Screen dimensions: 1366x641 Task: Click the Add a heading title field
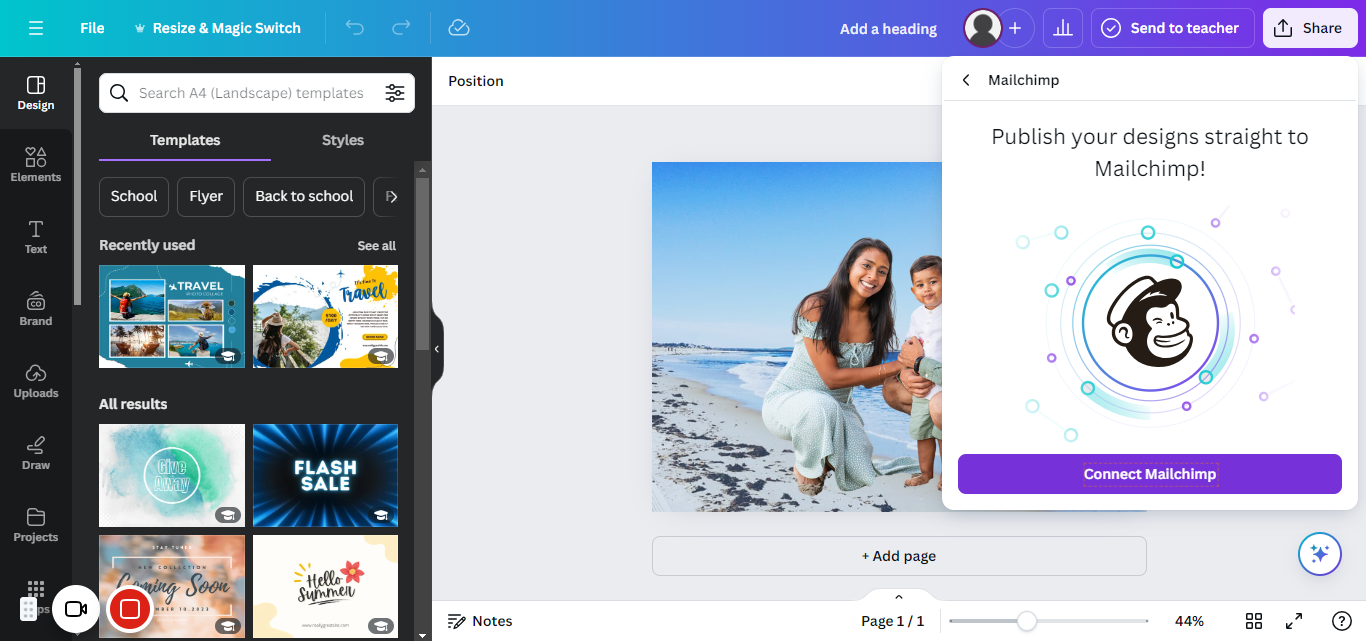[x=888, y=29]
